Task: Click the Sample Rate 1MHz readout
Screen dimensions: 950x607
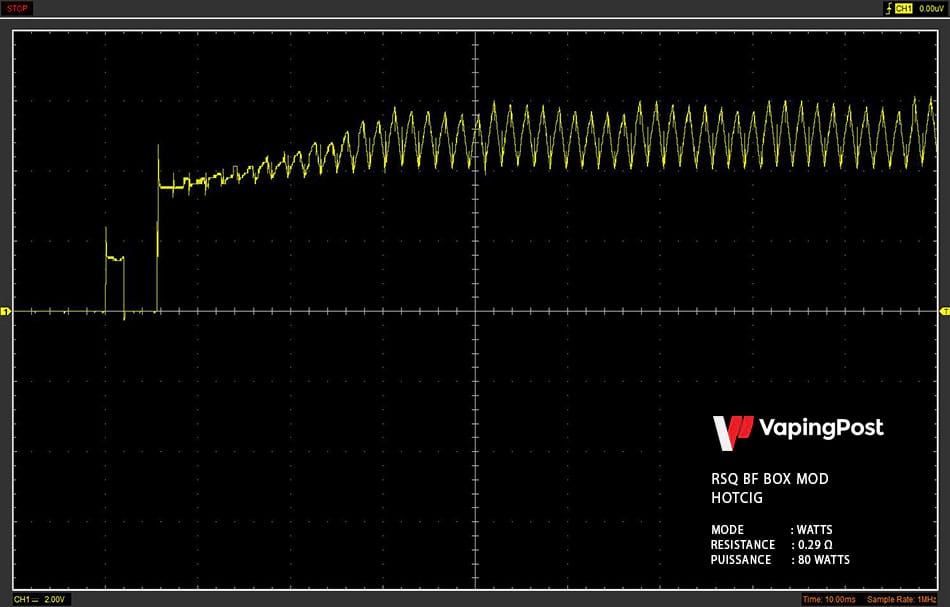Action: coord(902,600)
